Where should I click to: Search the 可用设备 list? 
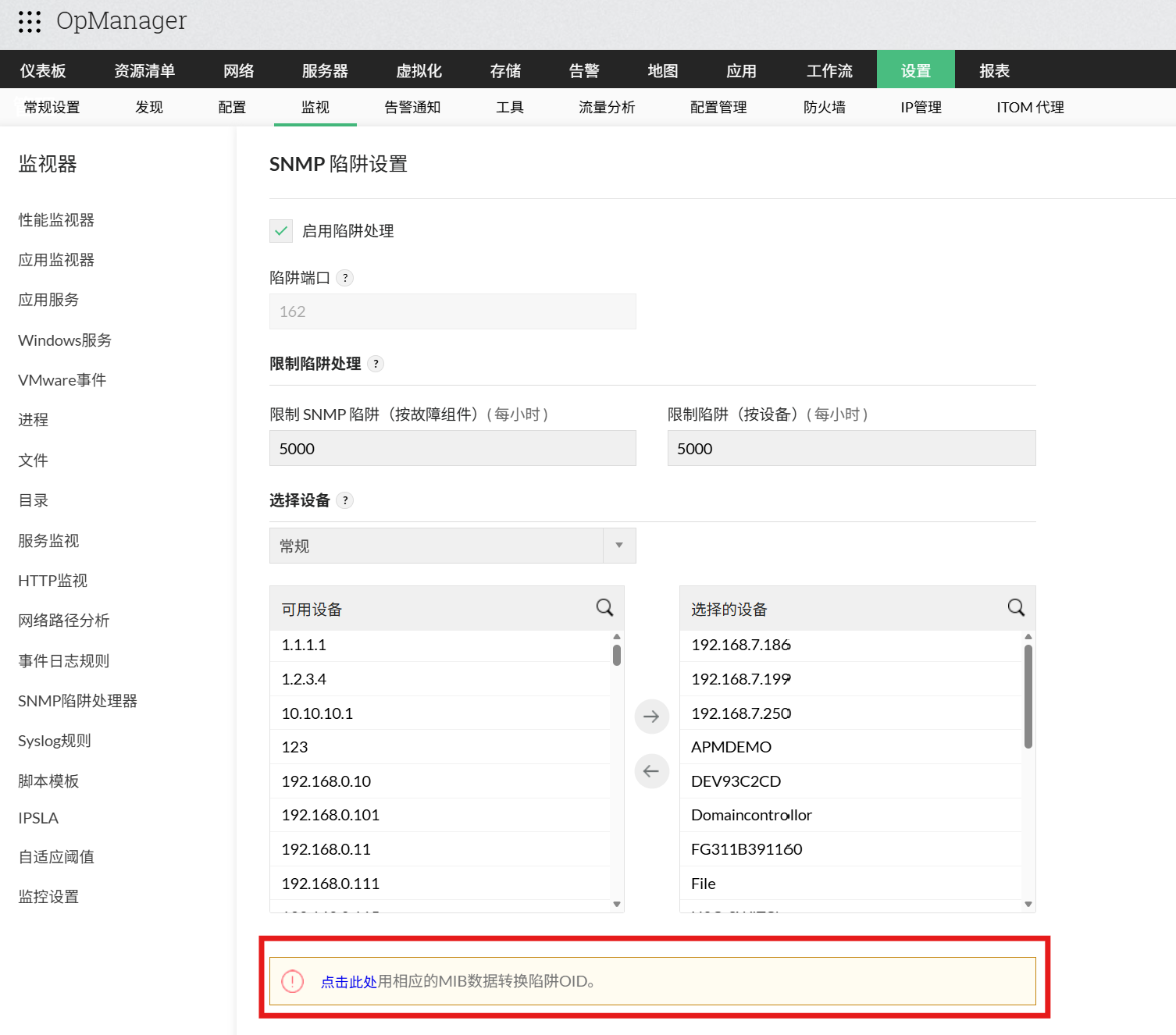[605, 608]
